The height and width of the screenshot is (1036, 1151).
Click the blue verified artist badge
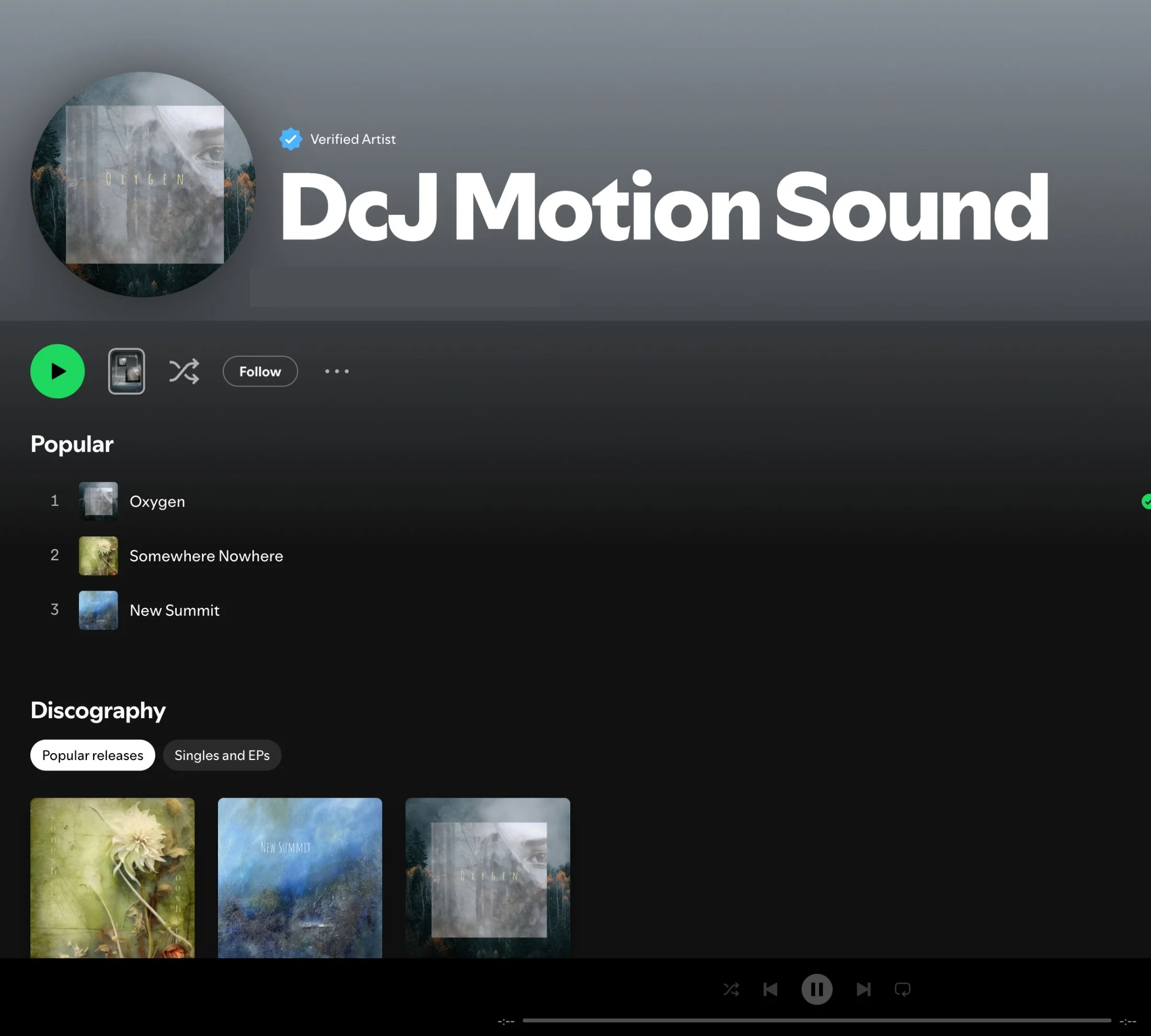(290, 139)
